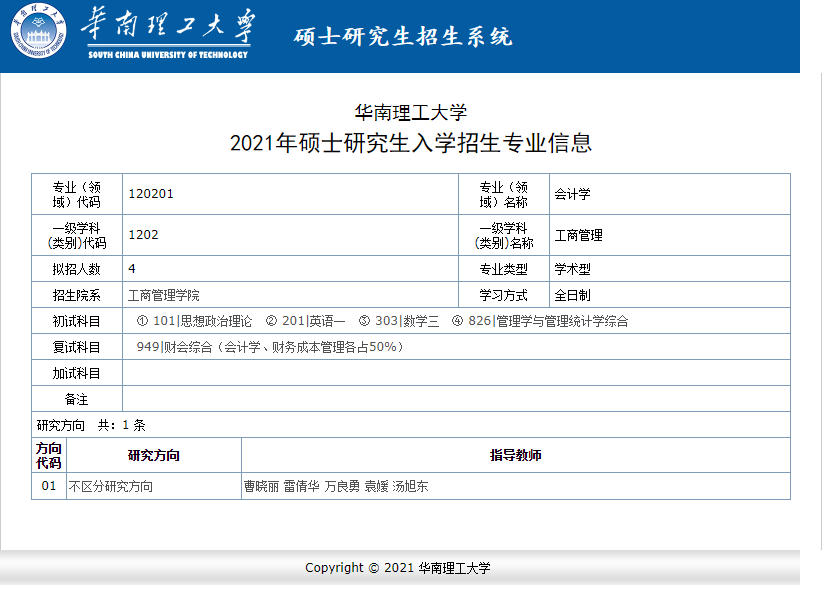826x589 pixels.
Task: Select the major name value 会计学
Action: (x=572, y=194)
